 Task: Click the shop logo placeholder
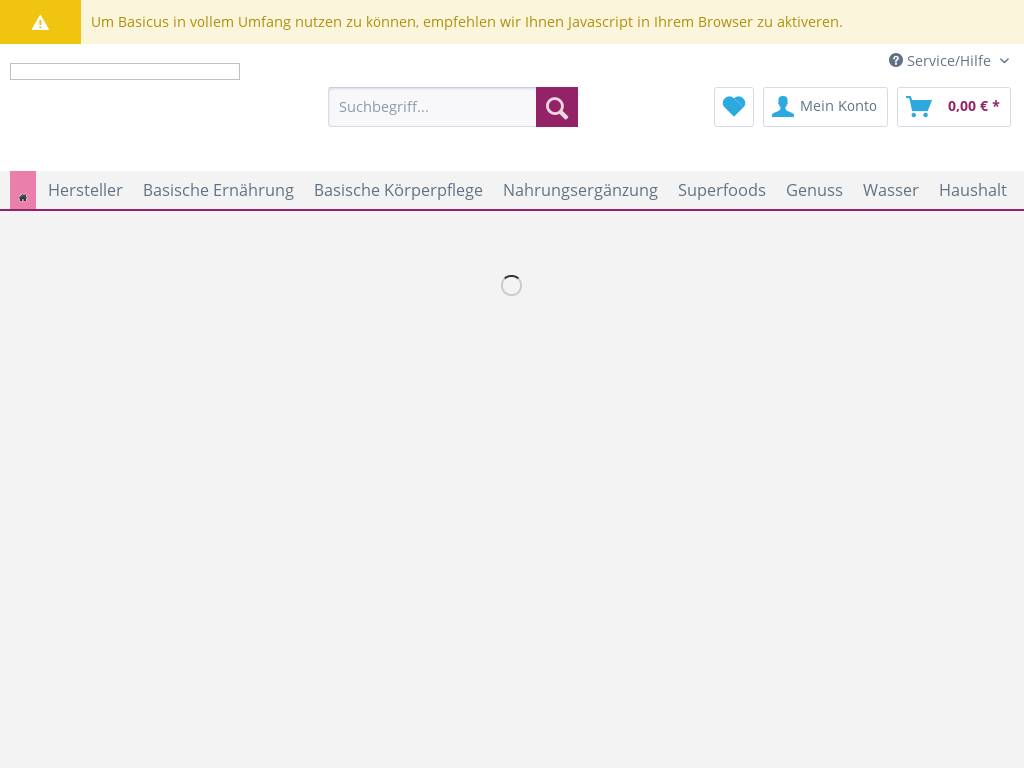pyautogui.click(x=125, y=71)
